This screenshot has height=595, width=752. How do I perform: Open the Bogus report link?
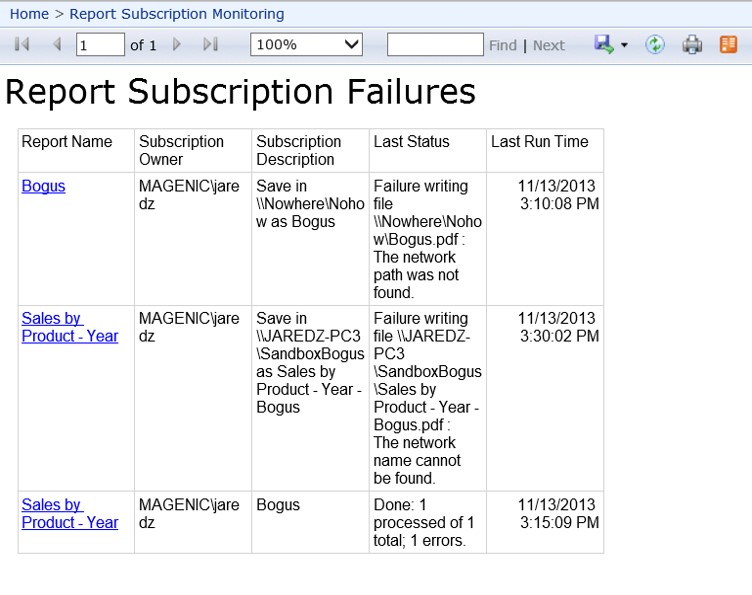43,186
